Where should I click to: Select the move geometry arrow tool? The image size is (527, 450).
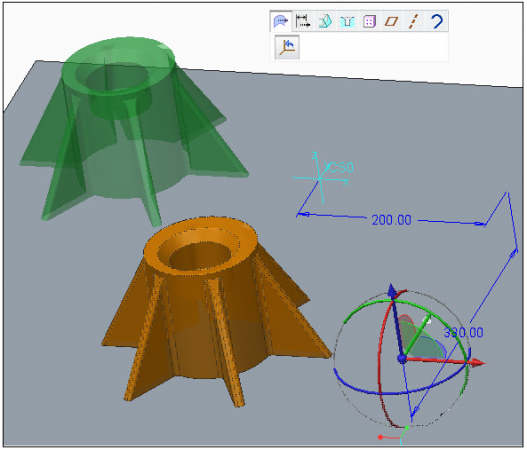click(281, 22)
